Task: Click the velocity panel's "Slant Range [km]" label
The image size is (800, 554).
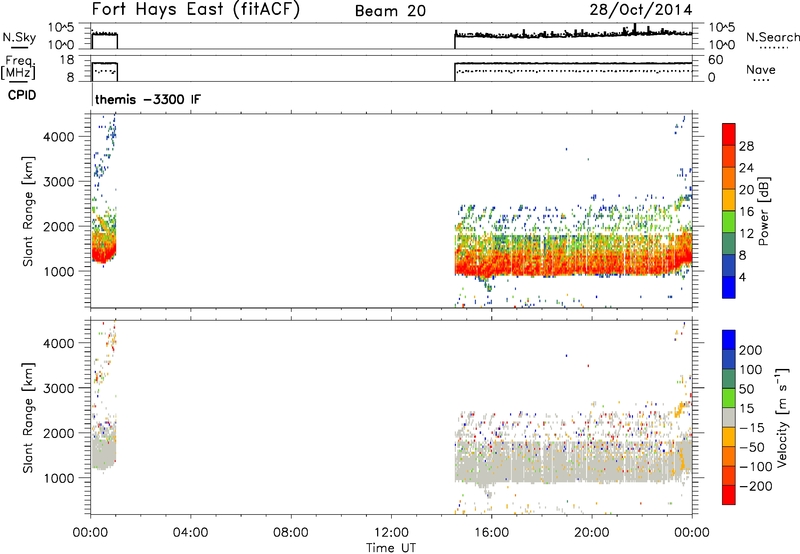Action: point(28,418)
